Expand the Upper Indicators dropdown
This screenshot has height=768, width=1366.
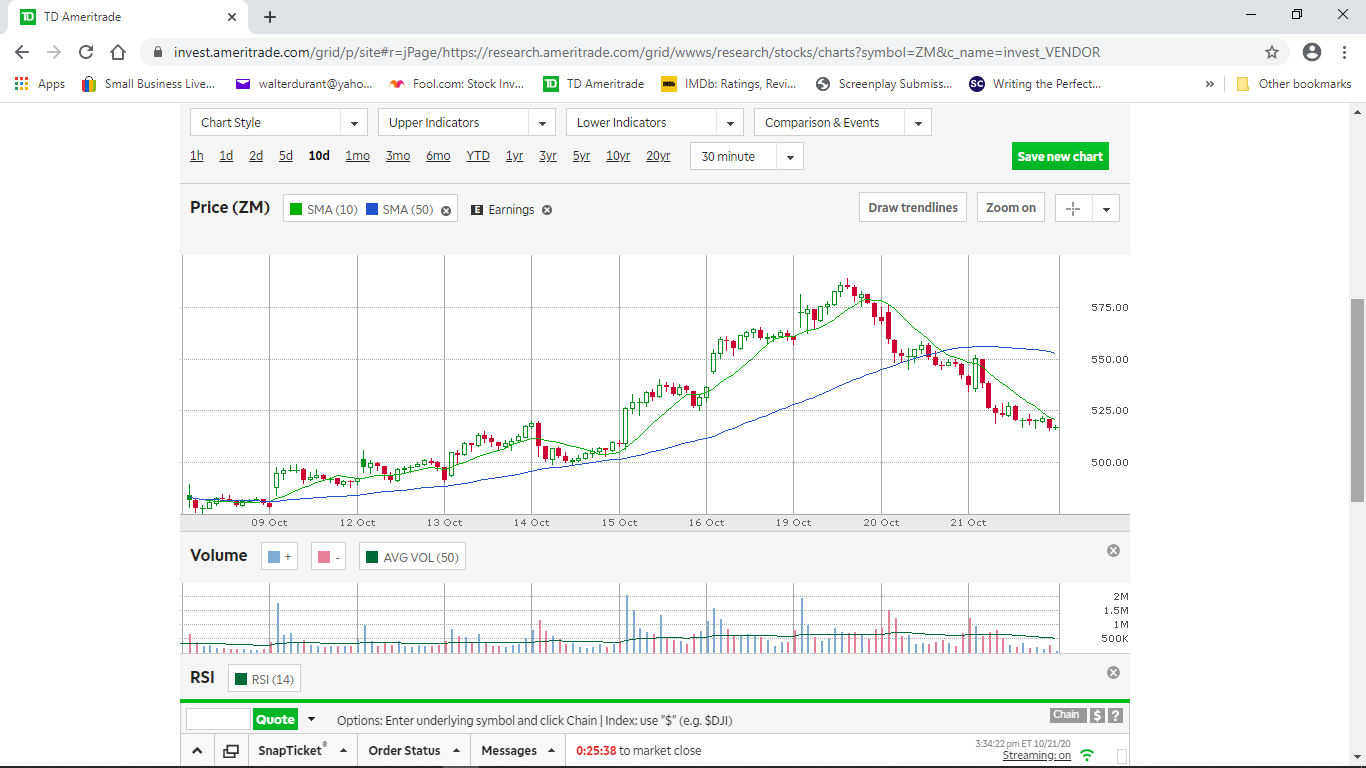(466, 123)
